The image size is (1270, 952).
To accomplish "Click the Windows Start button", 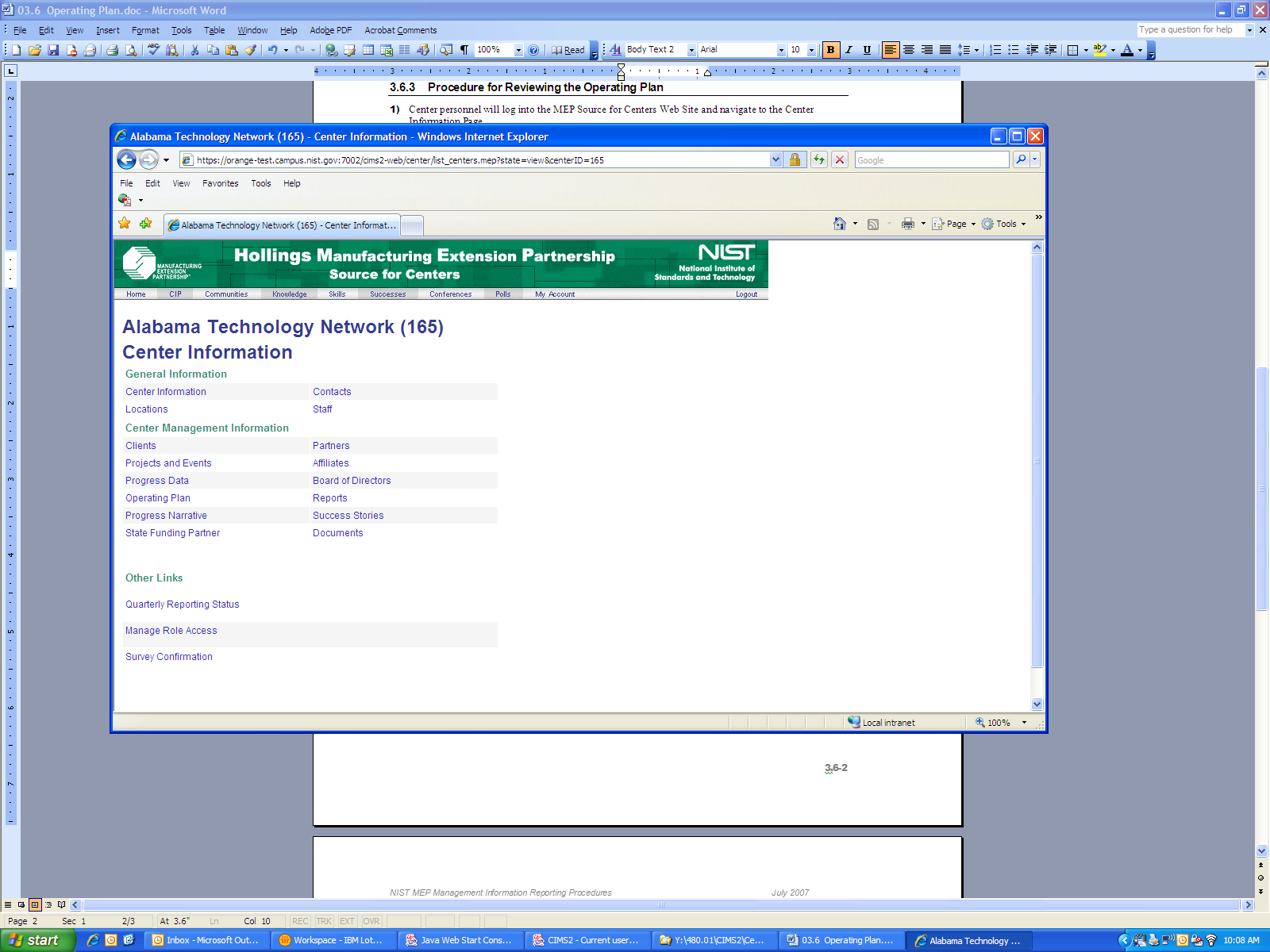I will click(38, 940).
